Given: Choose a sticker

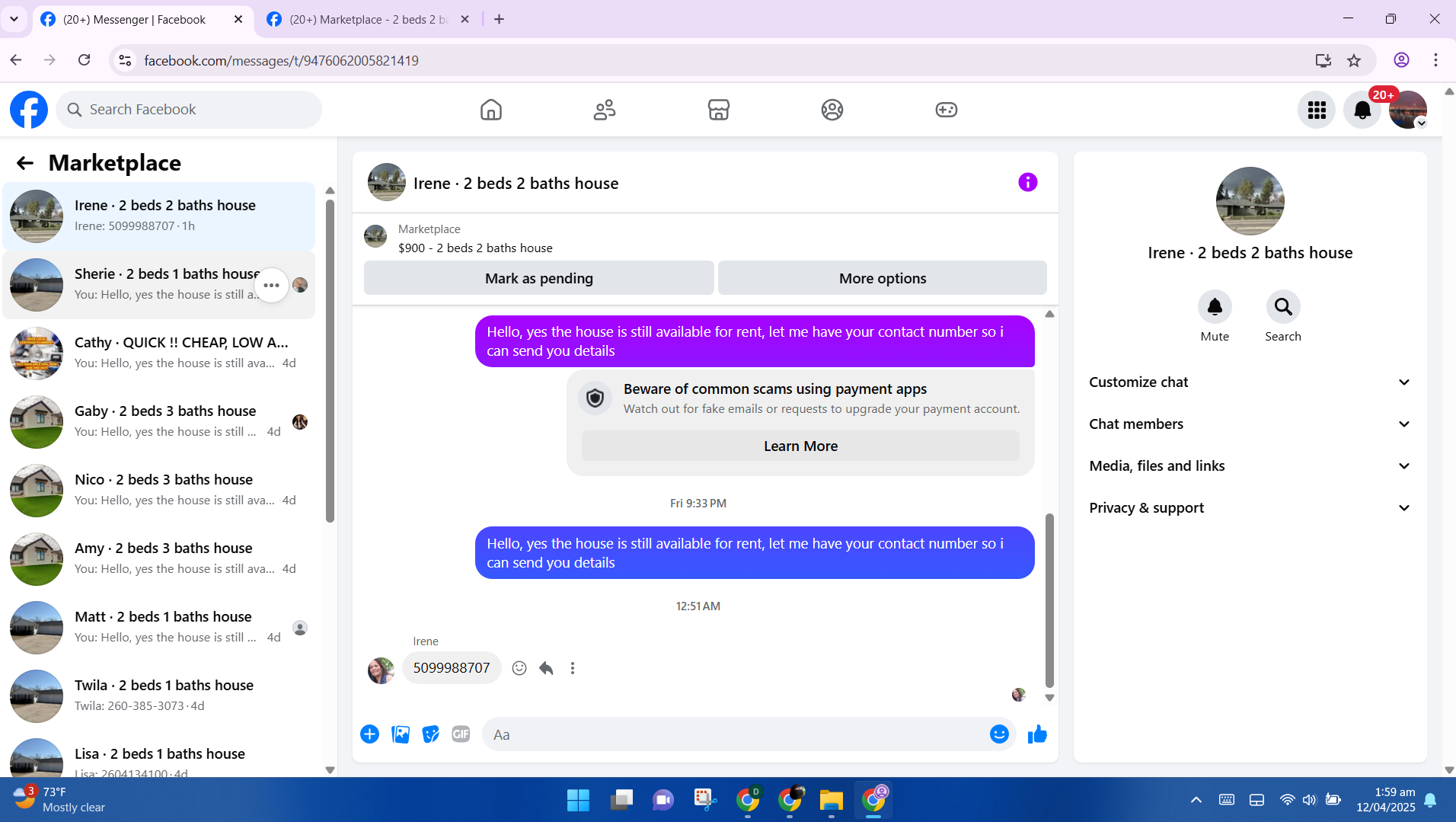Looking at the screenshot, I should 431,734.
